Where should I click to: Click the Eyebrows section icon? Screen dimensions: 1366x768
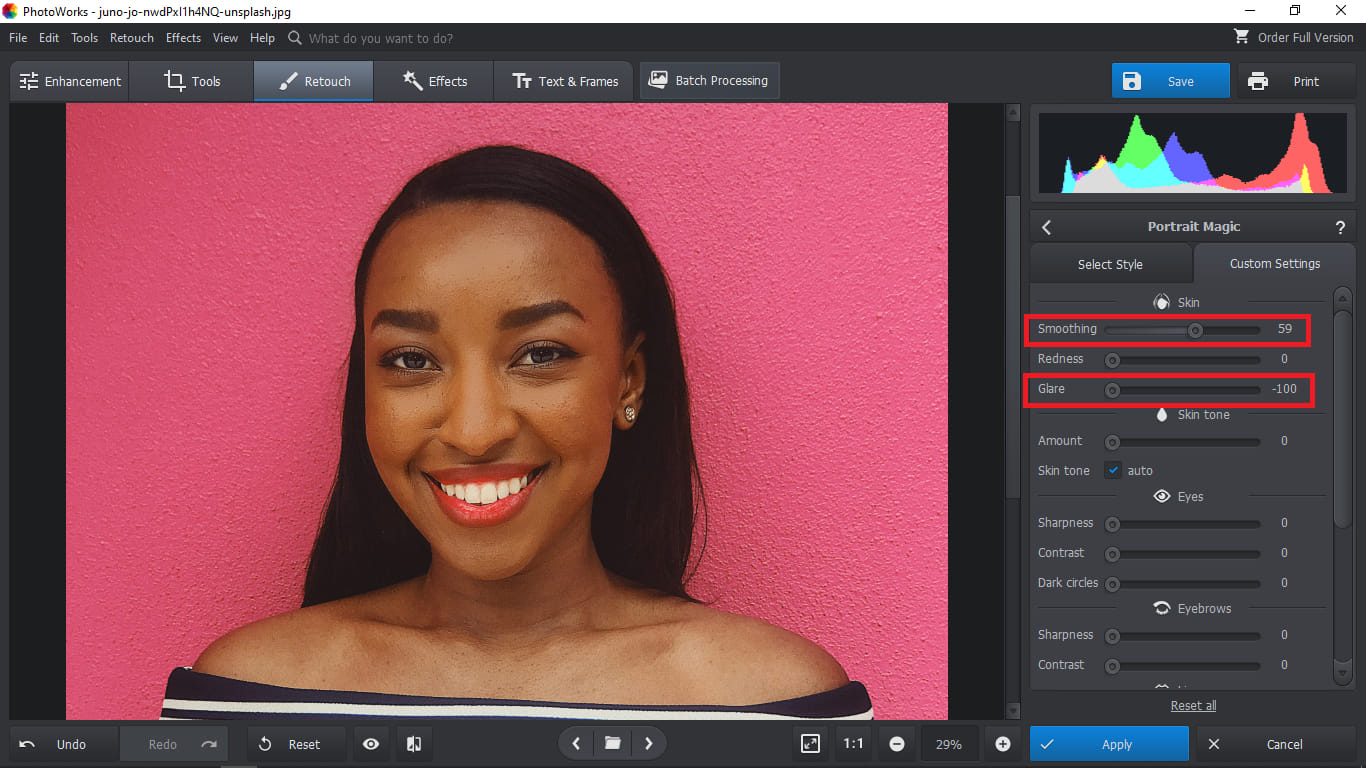(1162, 608)
